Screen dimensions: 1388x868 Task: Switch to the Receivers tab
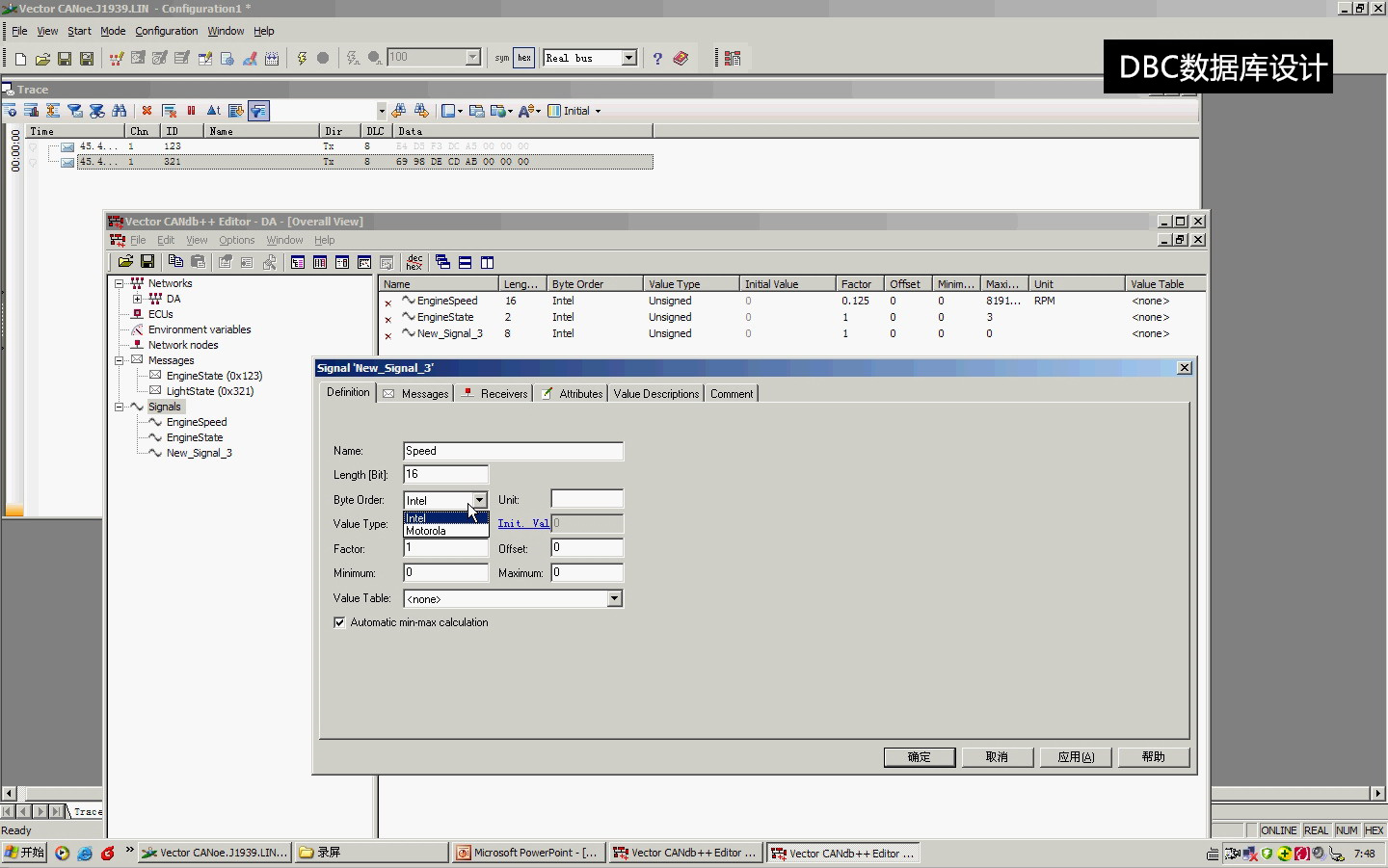(x=494, y=393)
